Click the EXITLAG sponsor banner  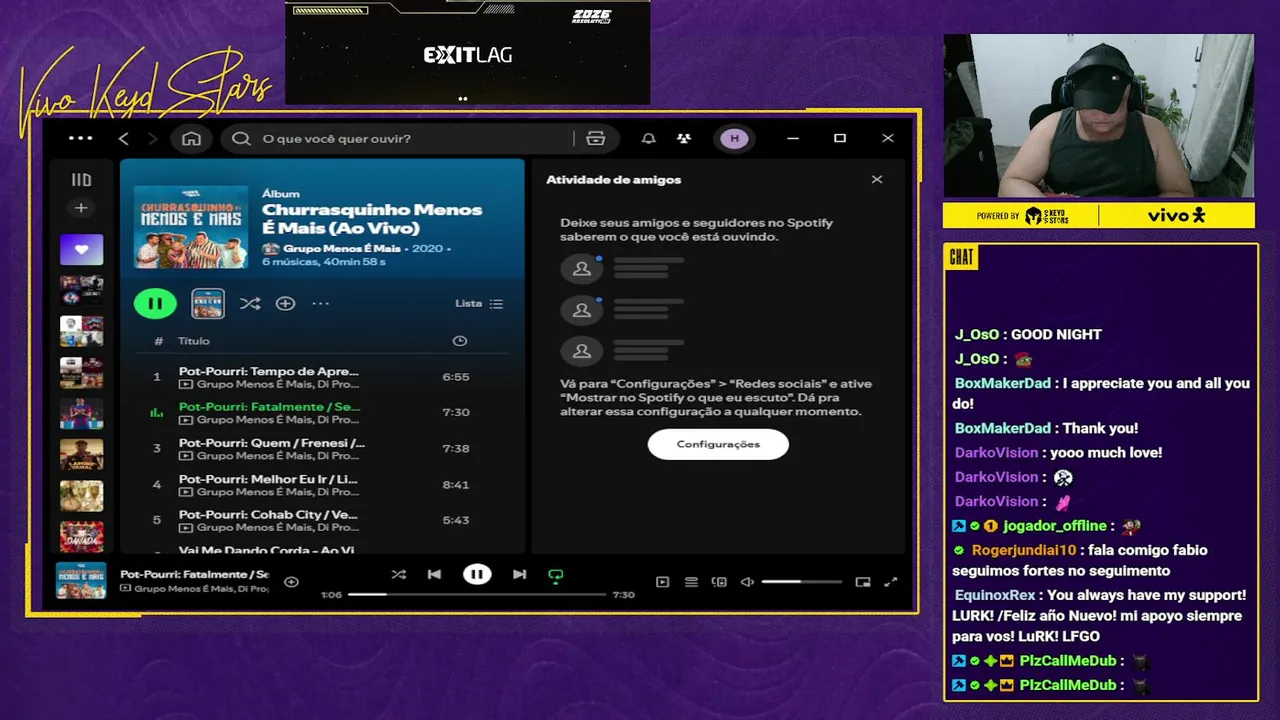[468, 55]
